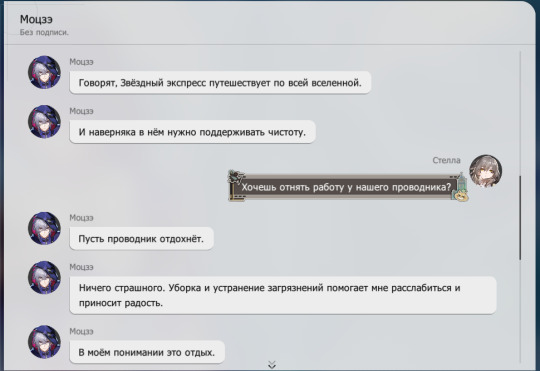Viewport: 540px width, 371px height.
Task: Click the chat title 'Моцзэ' in header
Action: point(36,19)
